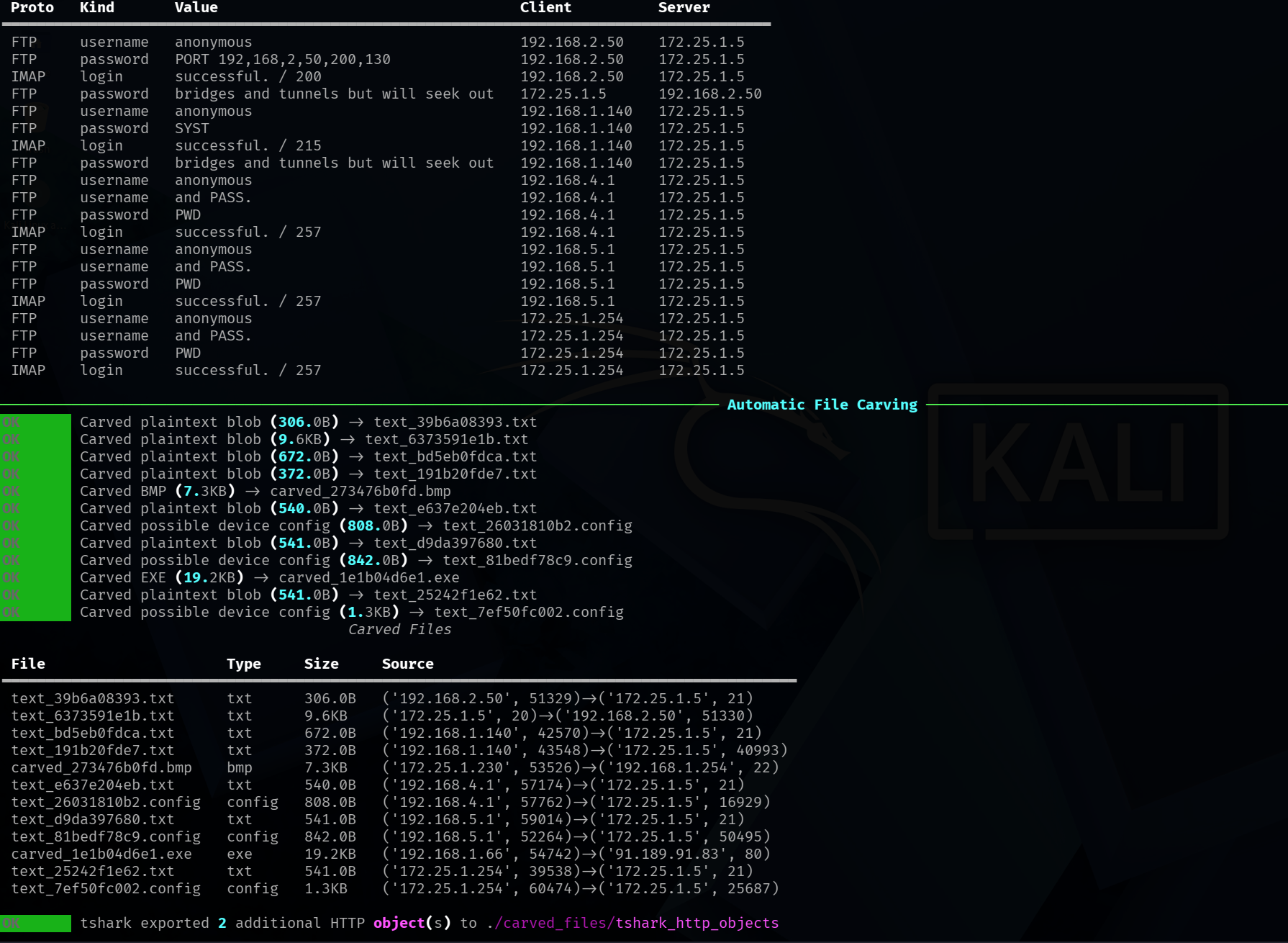The image size is (1288, 943).
Task: Click source with destination '192.168.1.254', 22
Action: (581, 768)
